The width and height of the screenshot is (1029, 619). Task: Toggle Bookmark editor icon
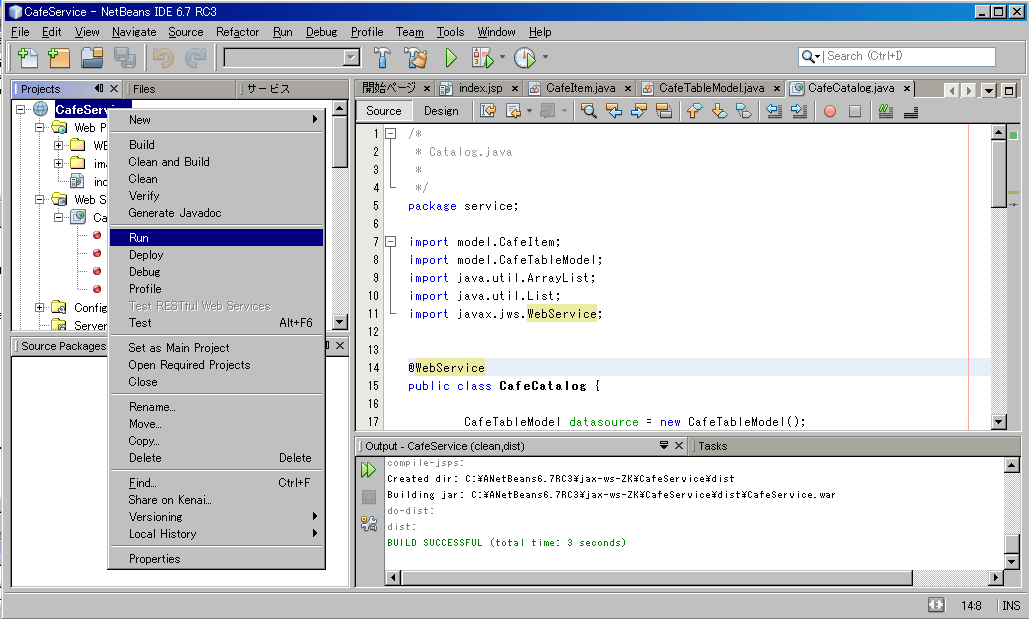coord(744,111)
